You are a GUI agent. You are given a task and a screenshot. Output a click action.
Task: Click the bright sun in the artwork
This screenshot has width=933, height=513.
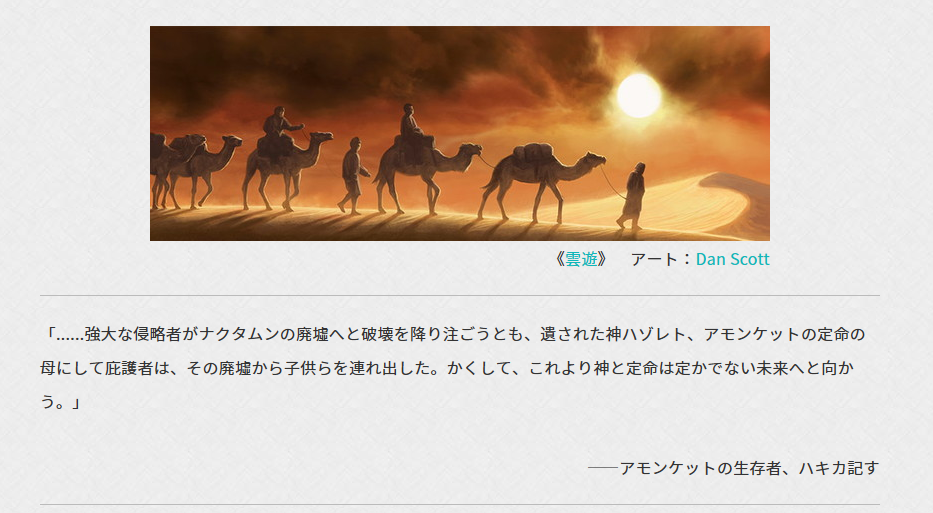pos(638,95)
